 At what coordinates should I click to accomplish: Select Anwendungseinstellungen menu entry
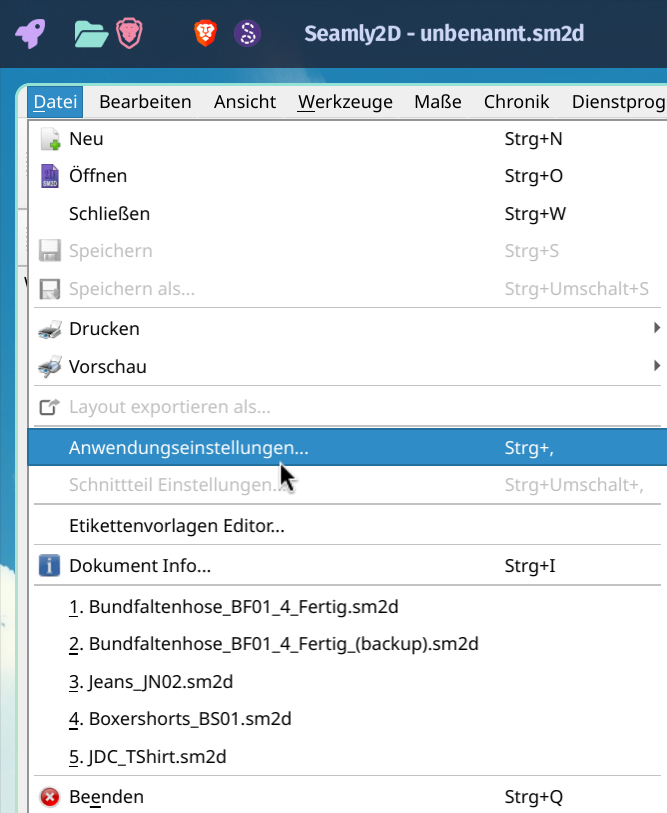(x=188, y=448)
